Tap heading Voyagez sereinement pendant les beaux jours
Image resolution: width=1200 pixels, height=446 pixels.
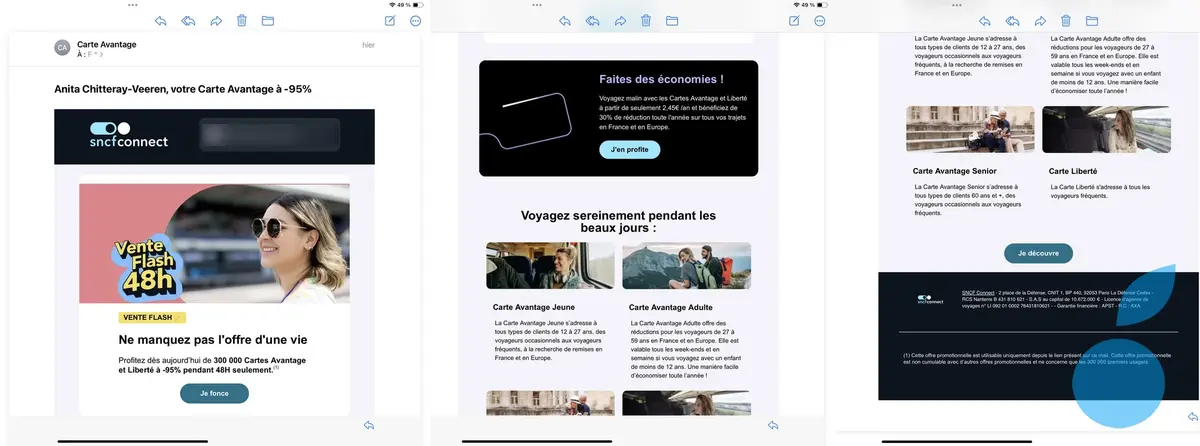(x=618, y=221)
